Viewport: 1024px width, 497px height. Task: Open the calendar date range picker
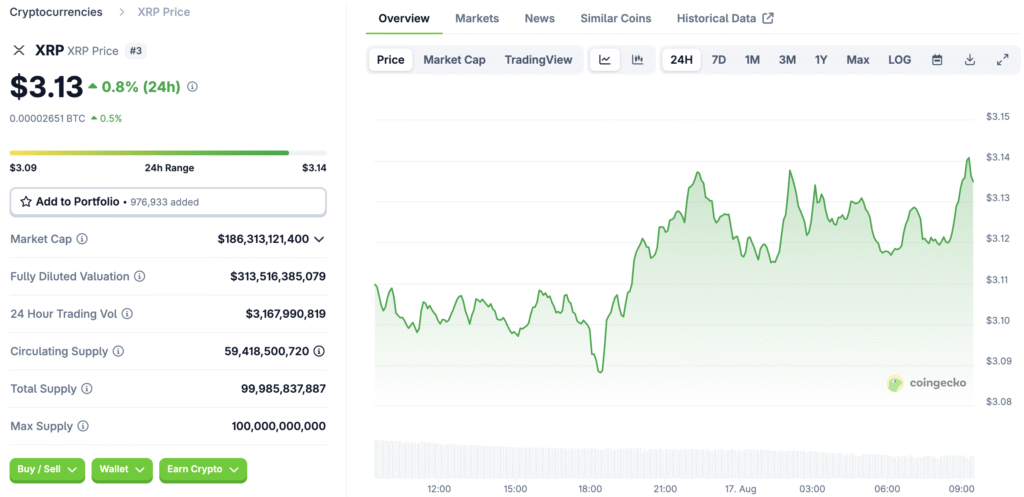pyautogui.click(x=937, y=60)
